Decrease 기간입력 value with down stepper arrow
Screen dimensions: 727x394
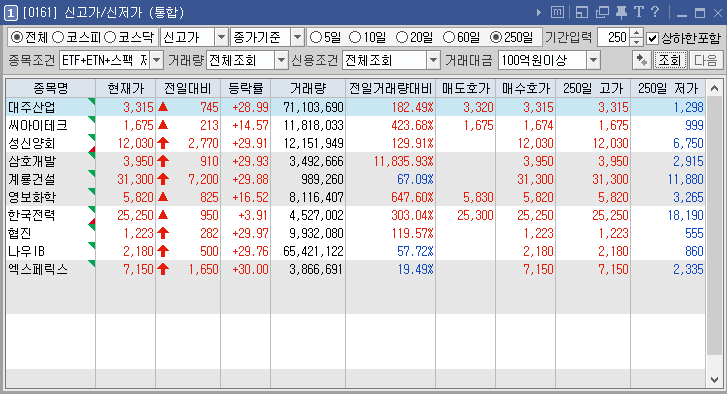click(637, 42)
